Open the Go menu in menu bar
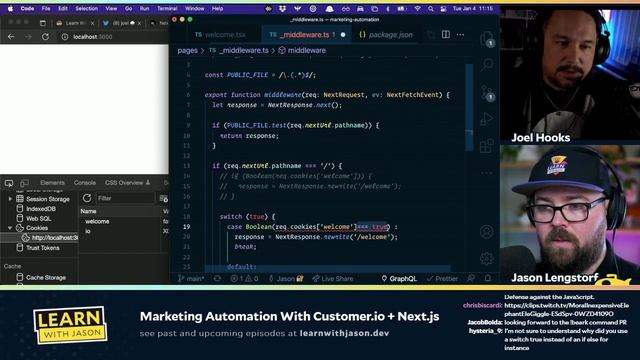Image resolution: width=640 pixels, height=360 pixels. pos(128,9)
